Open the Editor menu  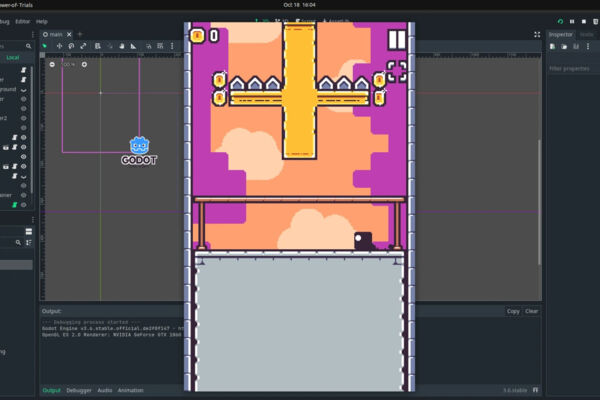pos(22,21)
